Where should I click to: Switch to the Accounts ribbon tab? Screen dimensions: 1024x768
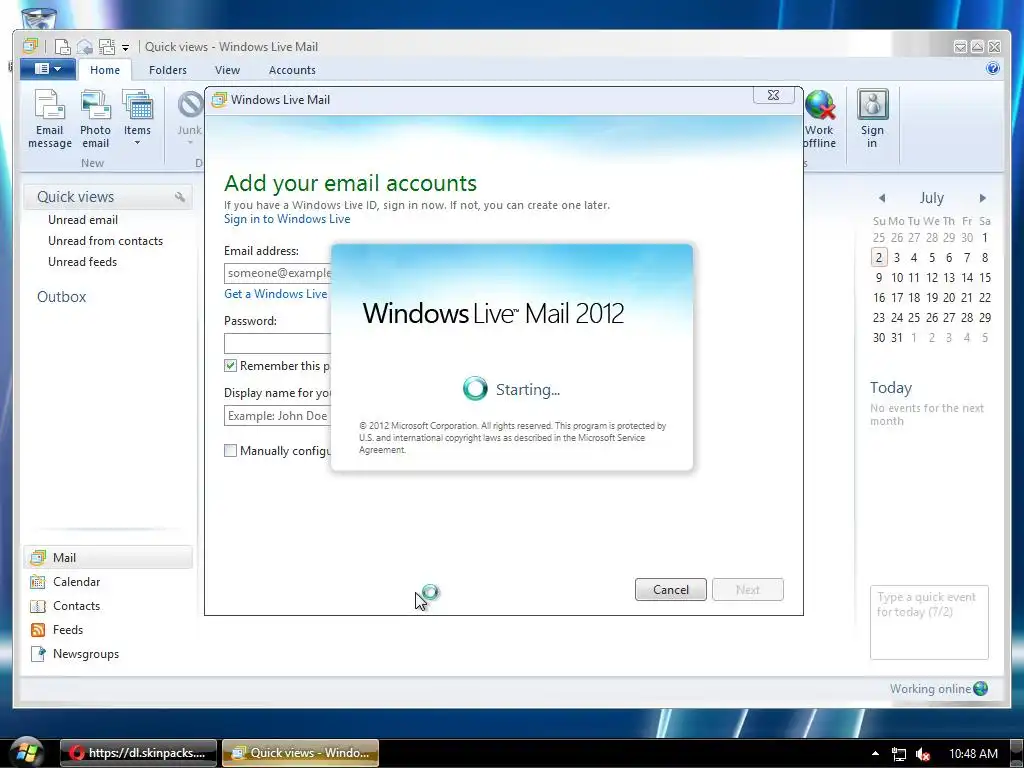[x=292, y=70]
